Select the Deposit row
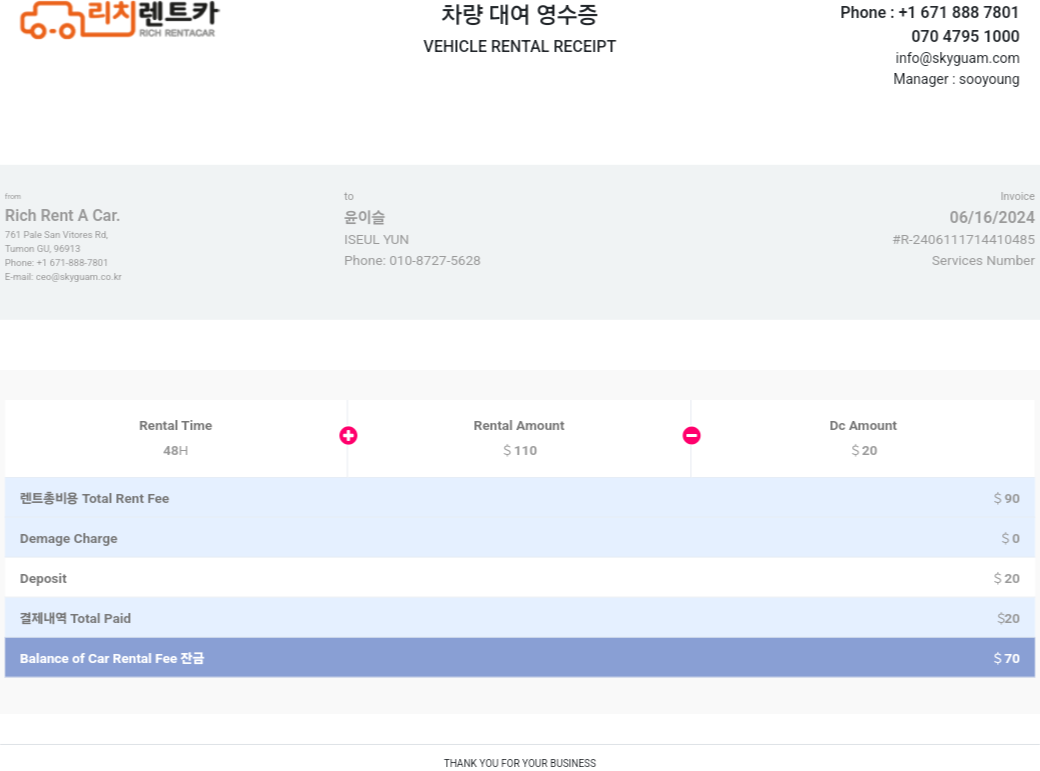Viewport: 1040px width, 771px height. 520,578
